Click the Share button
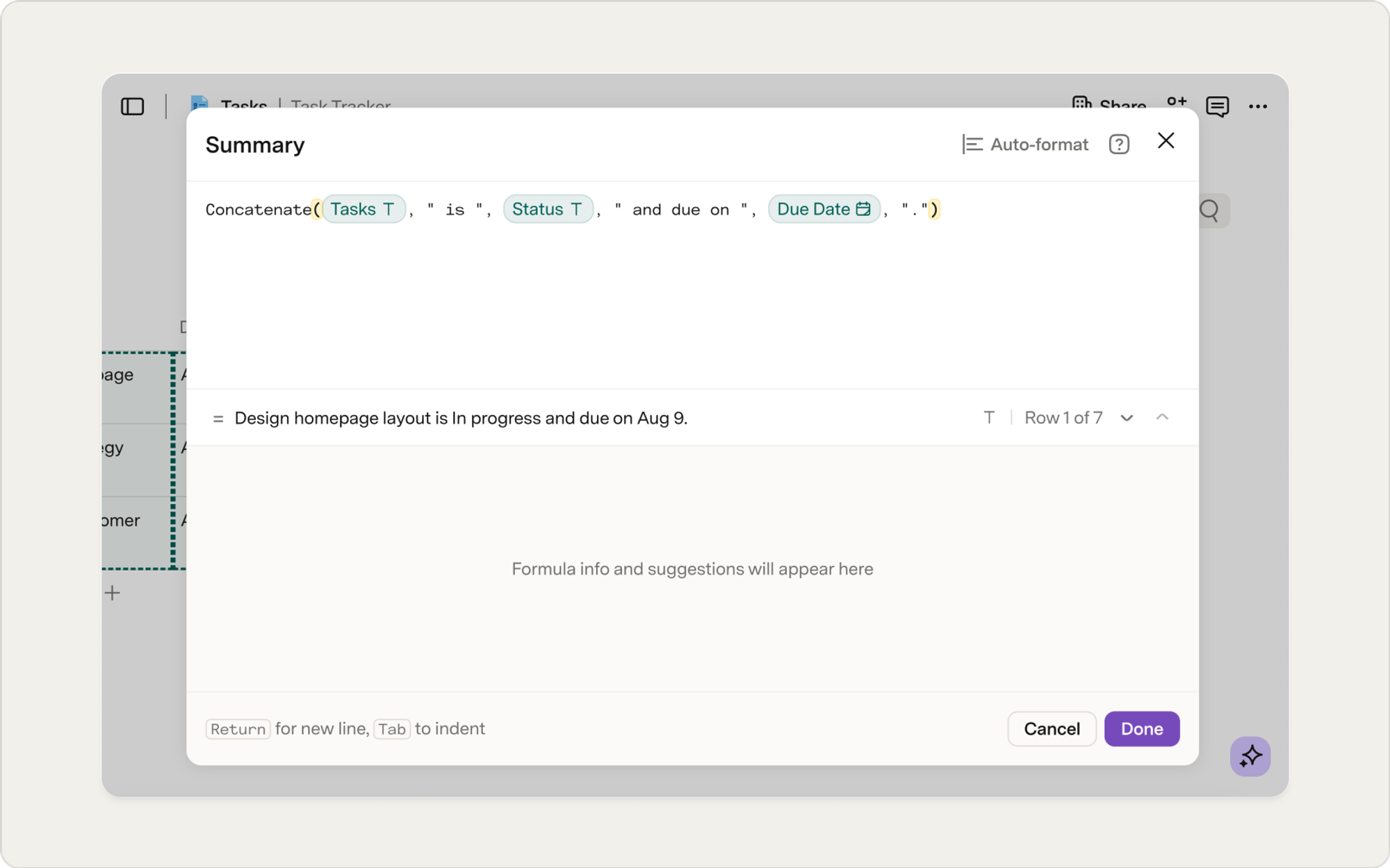Screen dimensions: 1390x868 pos(1109,104)
